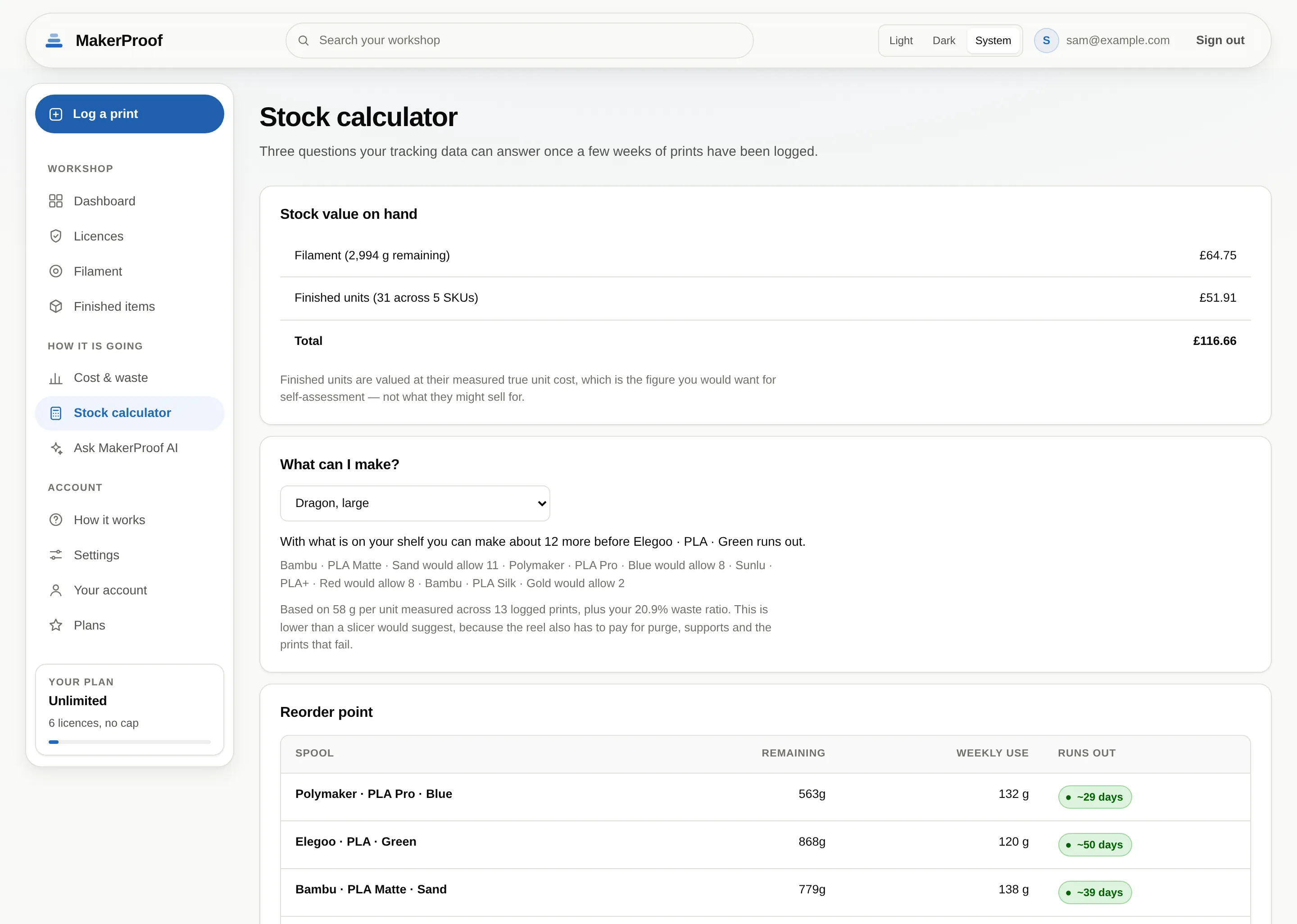Click the Ask MakerProof AI sparkle icon

coord(56,448)
